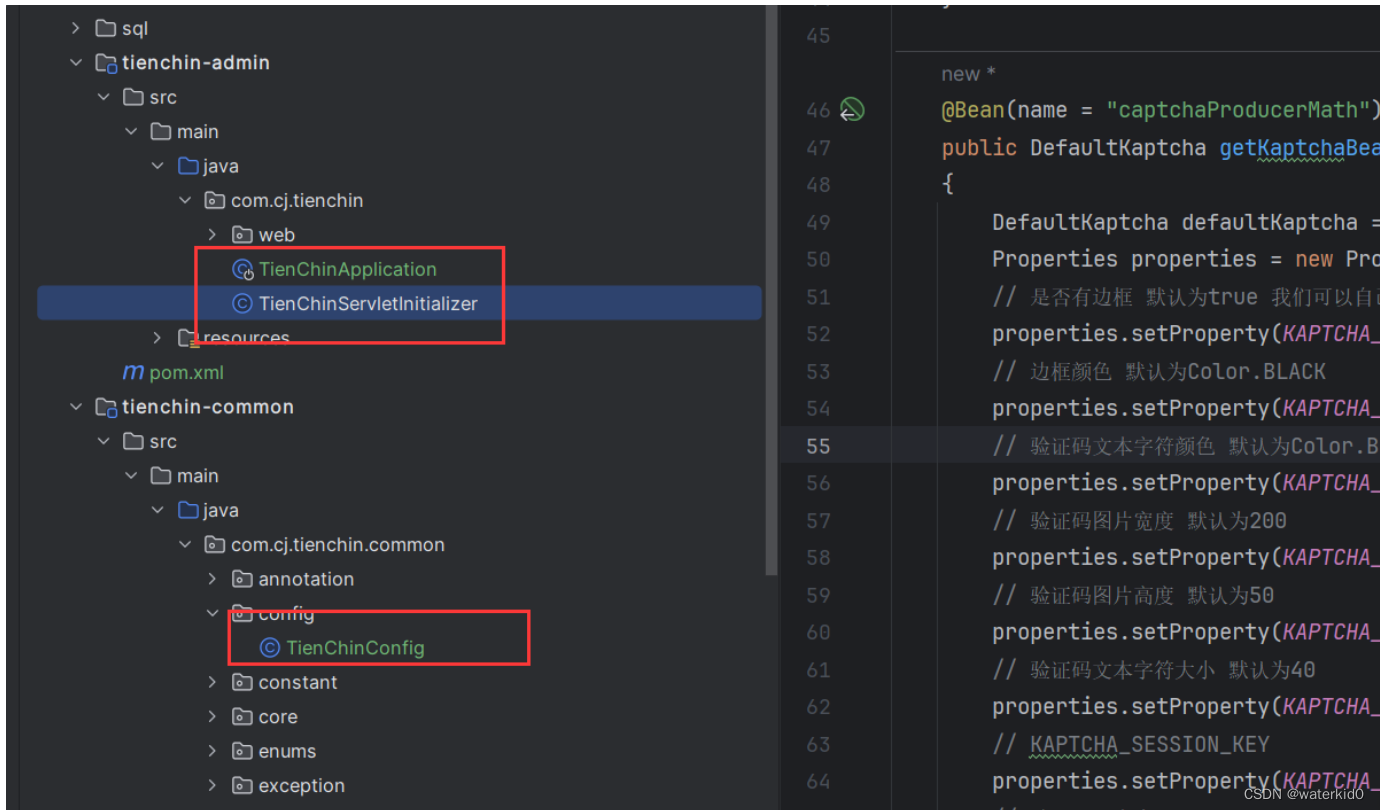
Task: Open the pom.xml file label
Action: click(187, 372)
